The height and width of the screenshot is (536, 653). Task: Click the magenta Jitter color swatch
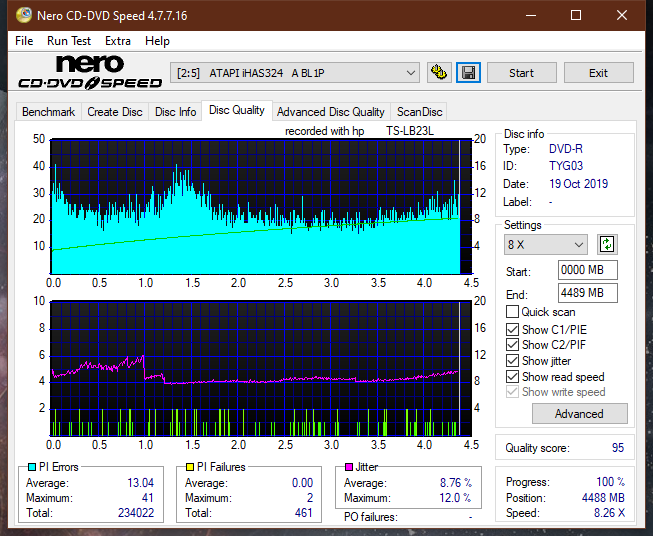(349, 467)
